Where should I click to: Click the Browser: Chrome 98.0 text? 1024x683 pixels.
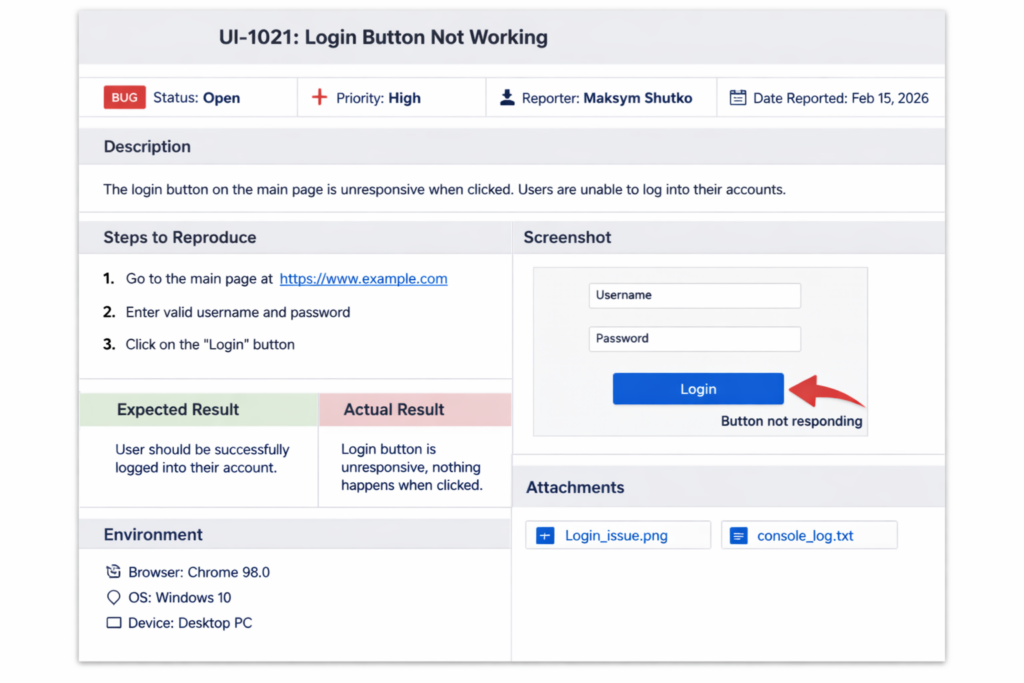(x=199, y=572)
